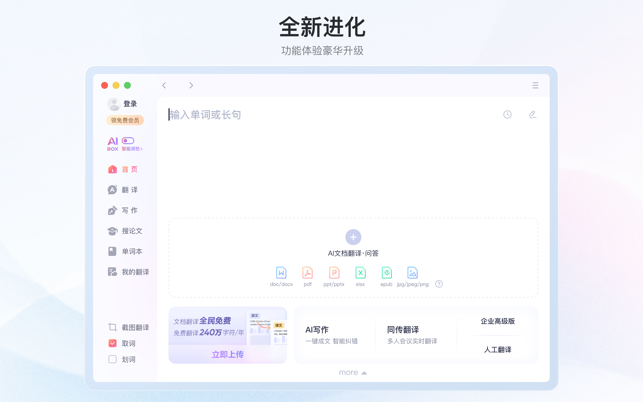Select the xlsx file type icon
643x402 pixels.
point(360,273)
